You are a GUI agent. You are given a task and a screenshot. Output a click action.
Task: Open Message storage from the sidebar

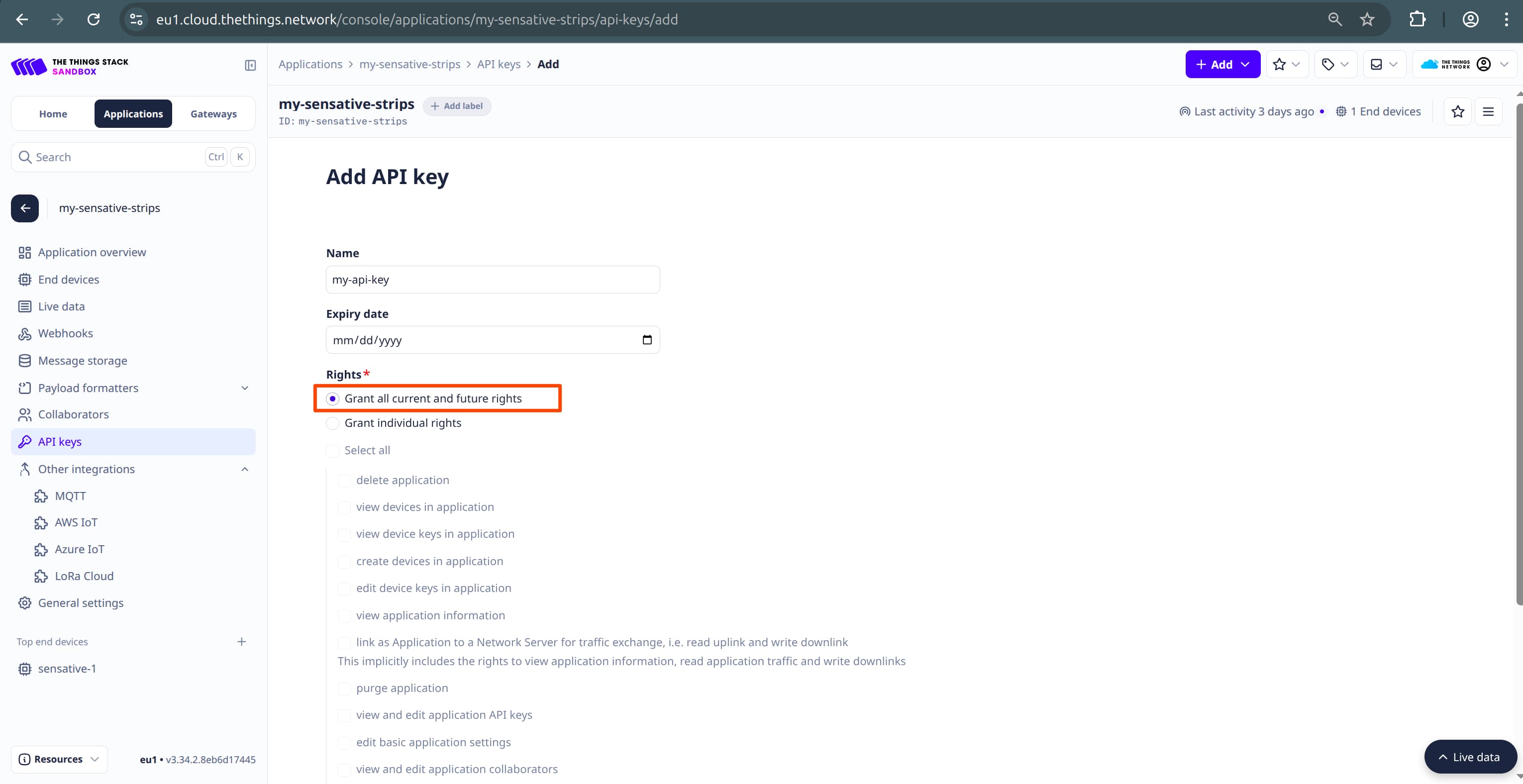tap(82, 360)
